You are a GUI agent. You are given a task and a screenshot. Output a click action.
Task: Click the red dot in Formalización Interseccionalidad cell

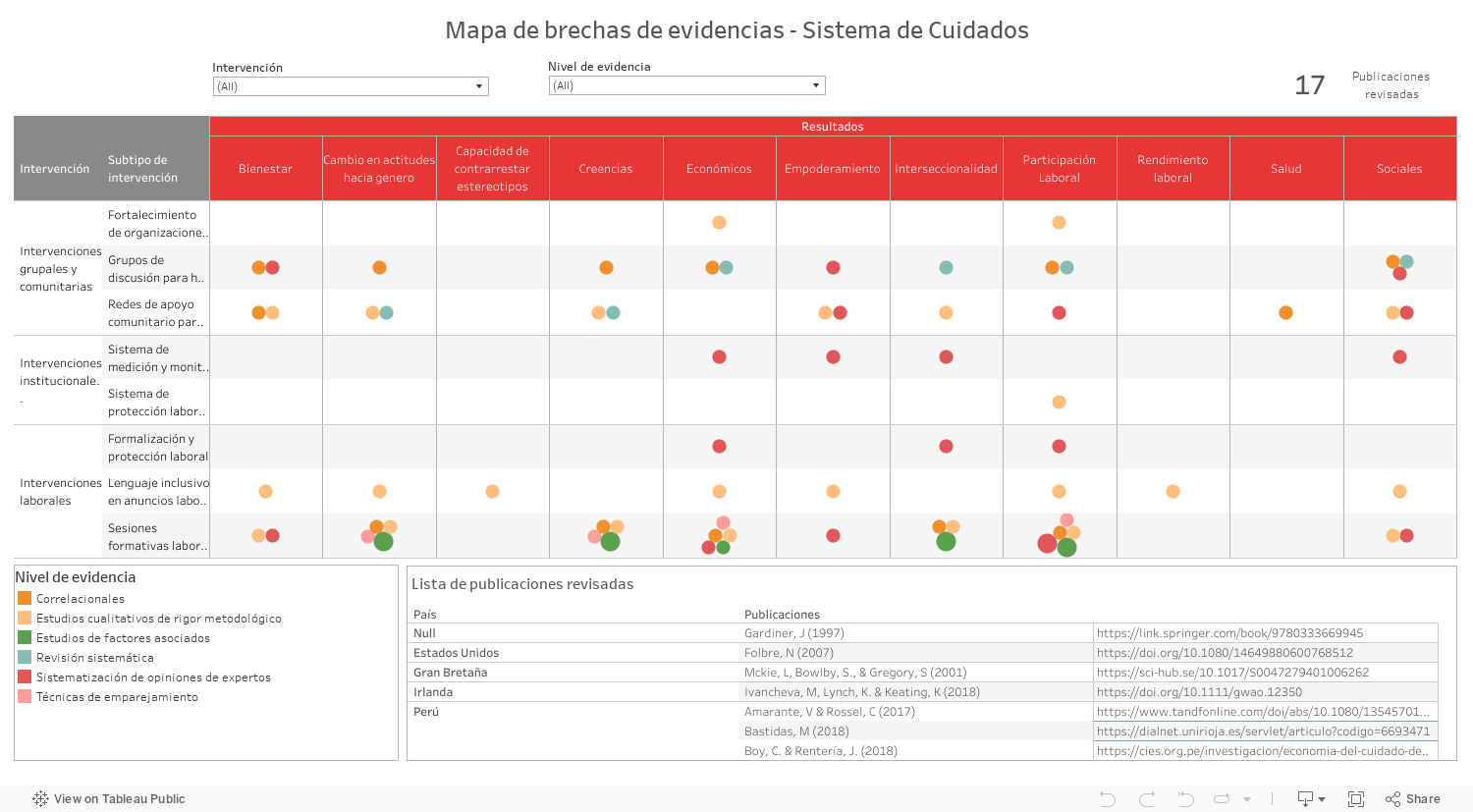pos(946,446)
